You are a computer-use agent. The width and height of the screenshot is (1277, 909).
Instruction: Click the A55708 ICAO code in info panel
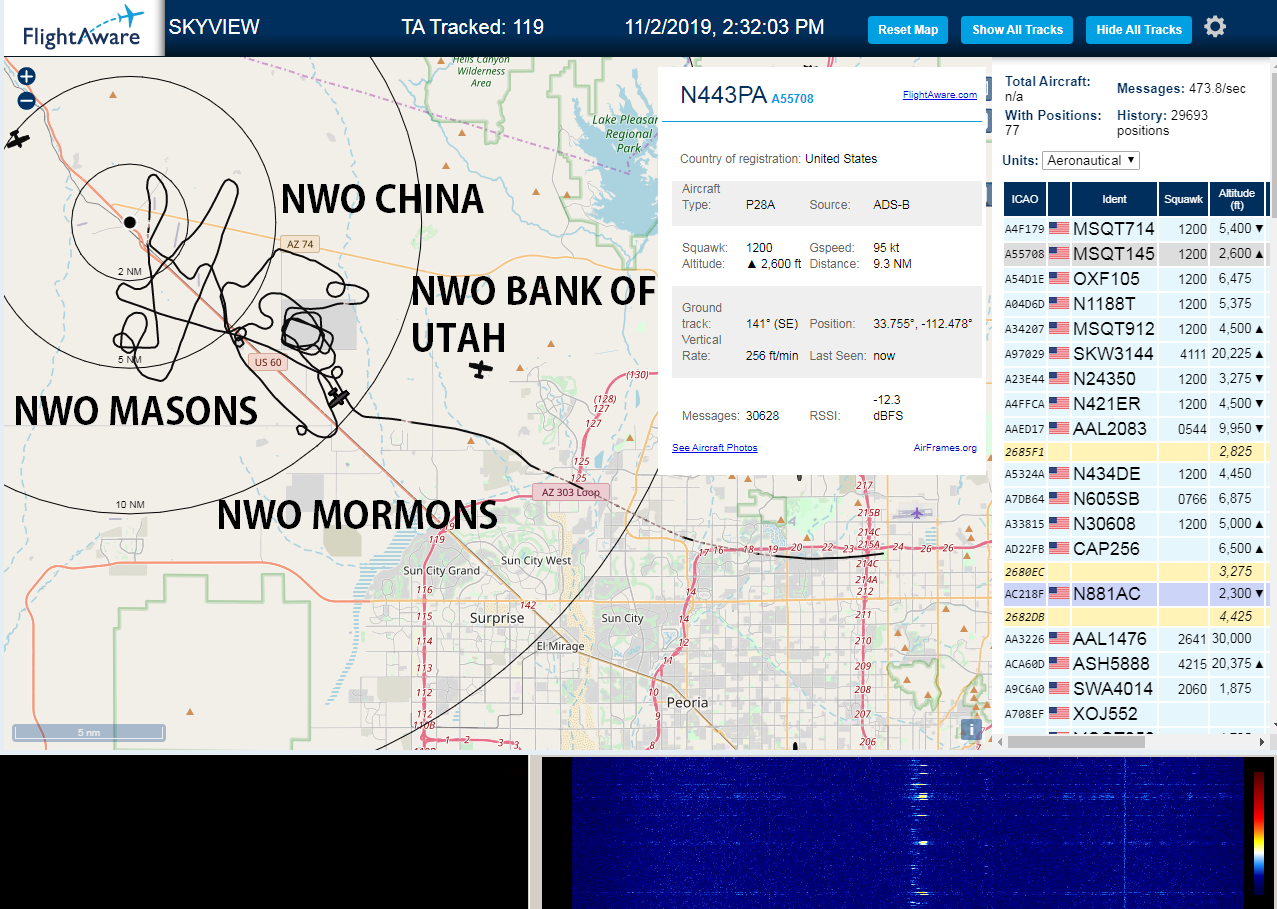[x=792, y=99]
